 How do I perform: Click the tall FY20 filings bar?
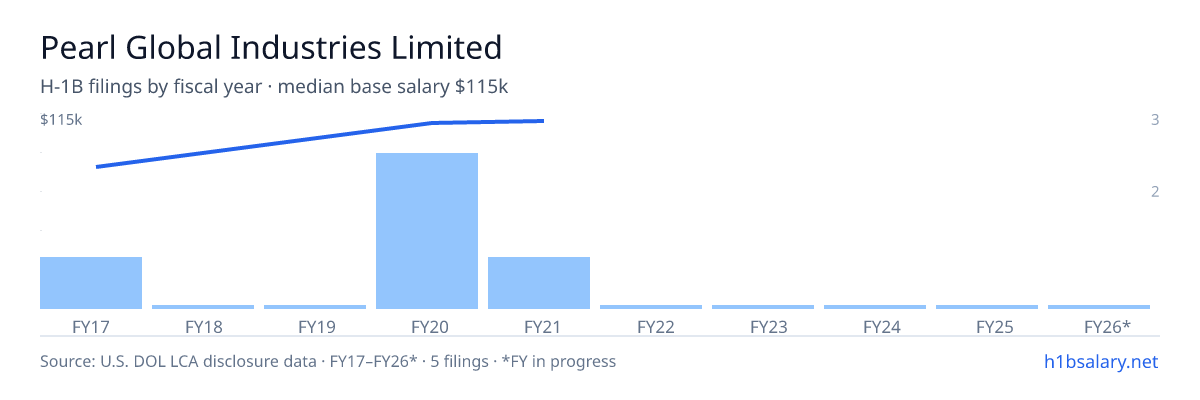[x=427, y=231]
